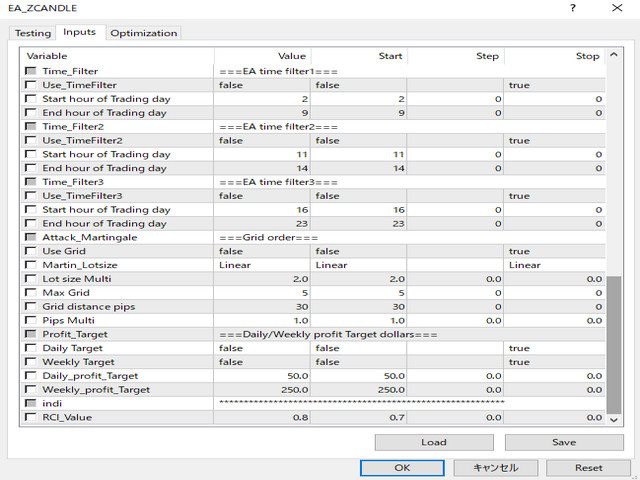Viewport: 640px width, 480px height.
Task: Click the Reset button
Action: tap(588, 467)
